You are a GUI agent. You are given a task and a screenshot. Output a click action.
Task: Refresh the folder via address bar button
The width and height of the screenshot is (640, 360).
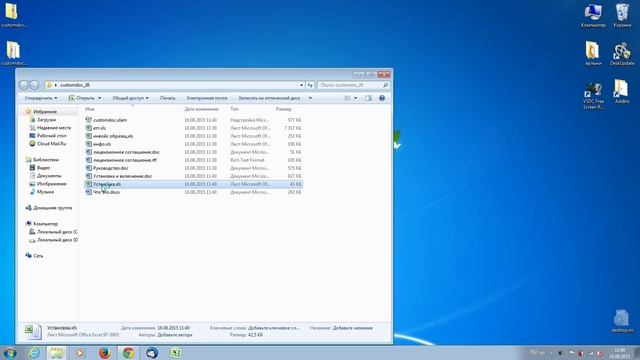coord(310,85)
